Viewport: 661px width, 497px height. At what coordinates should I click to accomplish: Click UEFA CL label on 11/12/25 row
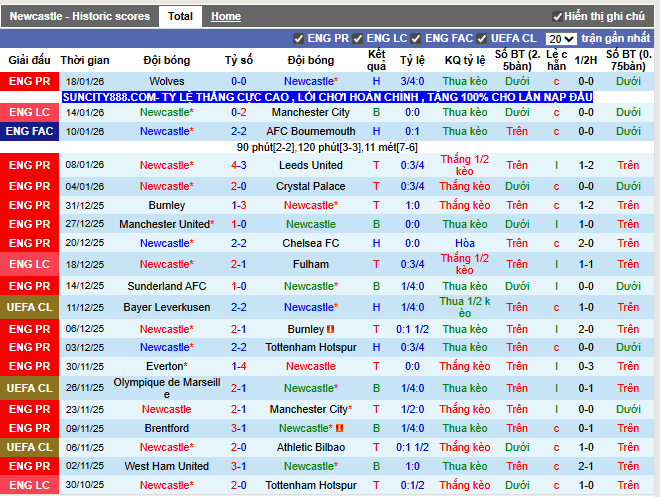(x=30, y=307)
